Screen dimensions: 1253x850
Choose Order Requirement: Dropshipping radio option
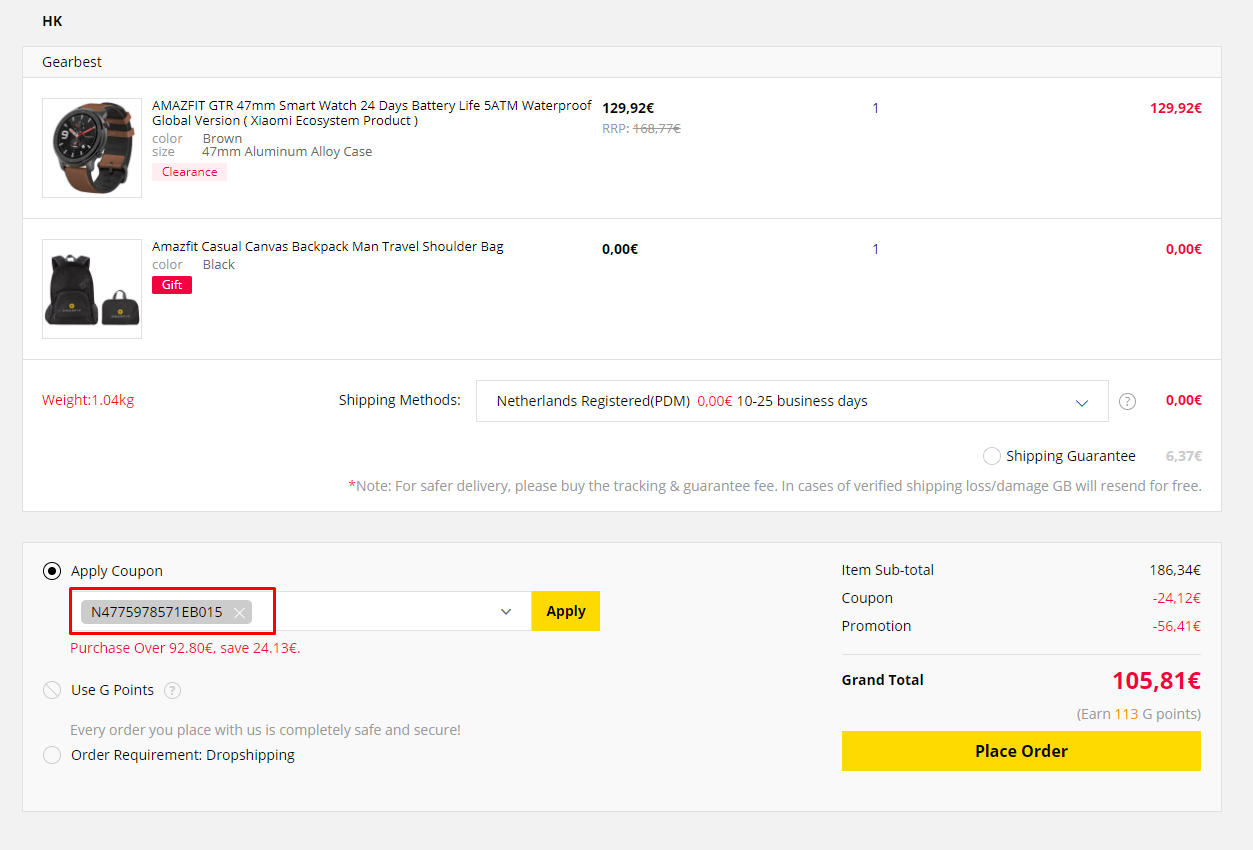coord(52,755)
